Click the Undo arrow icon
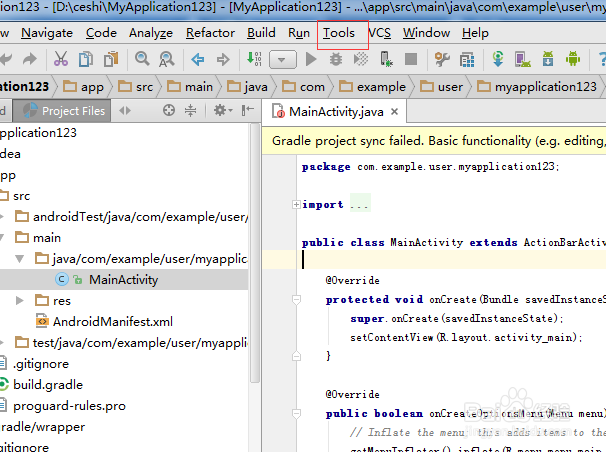The height and width of the screenshot is (452, 606). (x=5, y=59)
